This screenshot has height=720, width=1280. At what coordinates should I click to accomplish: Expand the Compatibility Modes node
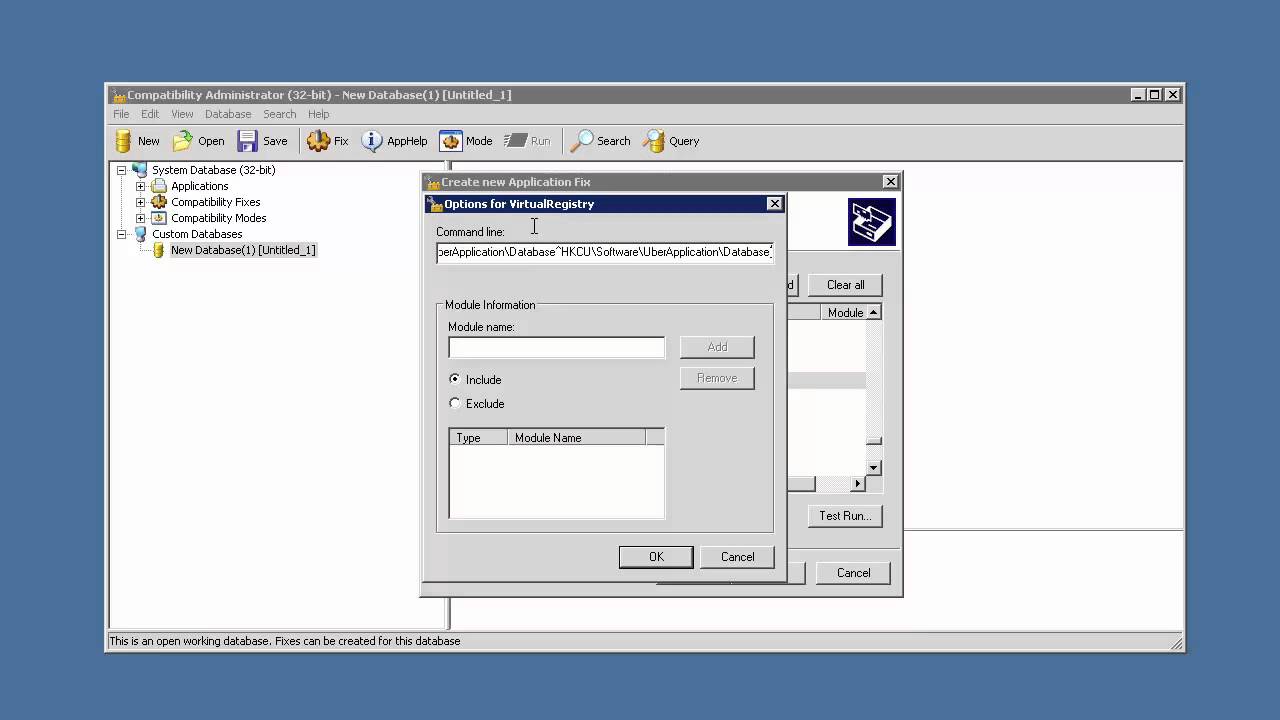tap(141, 218)
